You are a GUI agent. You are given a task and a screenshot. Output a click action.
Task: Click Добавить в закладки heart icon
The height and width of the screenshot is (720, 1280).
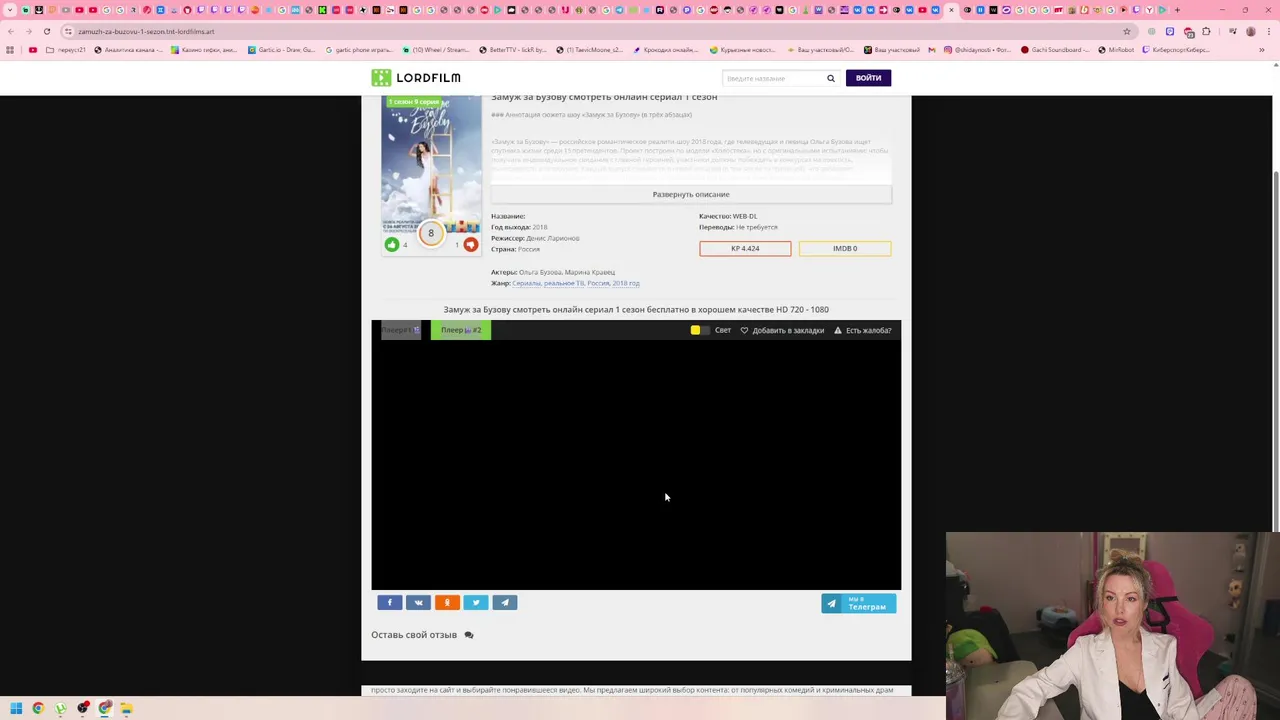pos(744,330)
